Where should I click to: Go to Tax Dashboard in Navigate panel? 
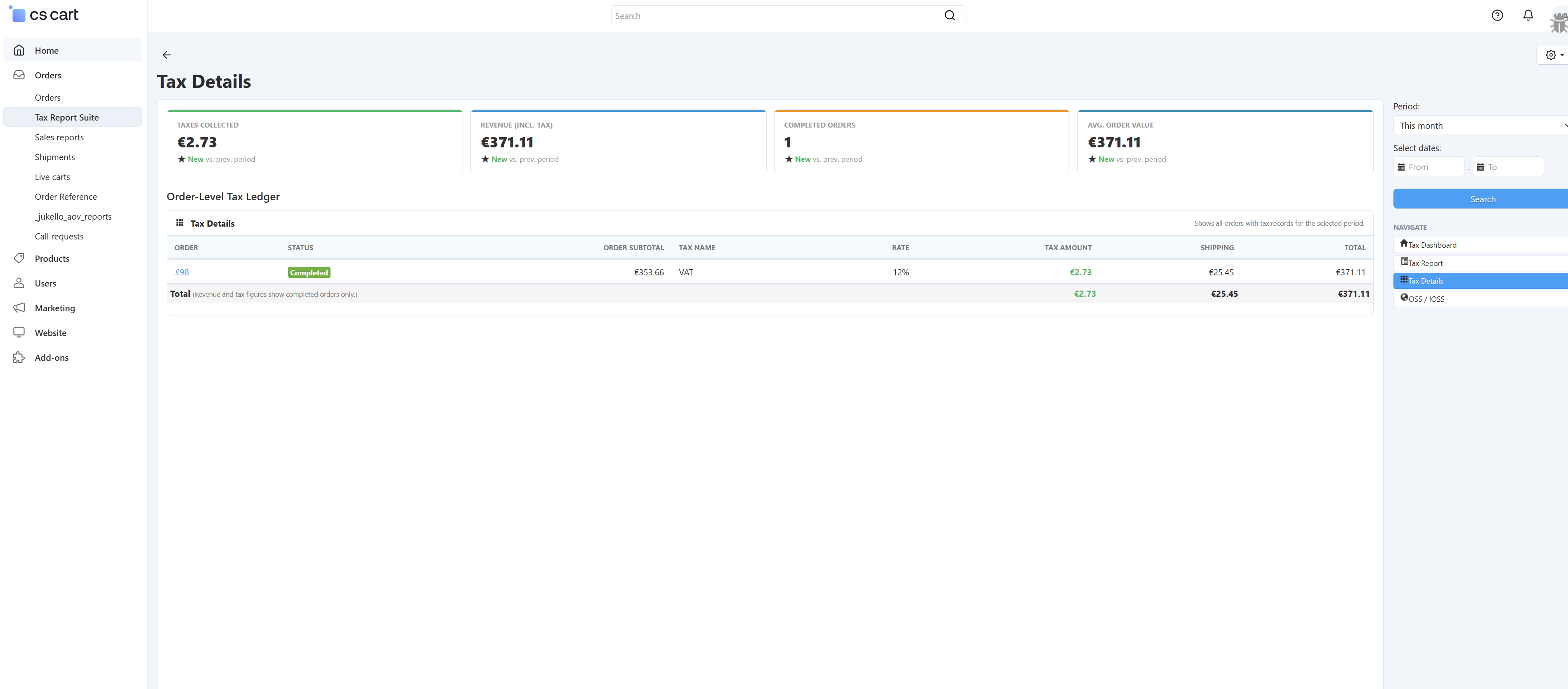point(1432,245)
